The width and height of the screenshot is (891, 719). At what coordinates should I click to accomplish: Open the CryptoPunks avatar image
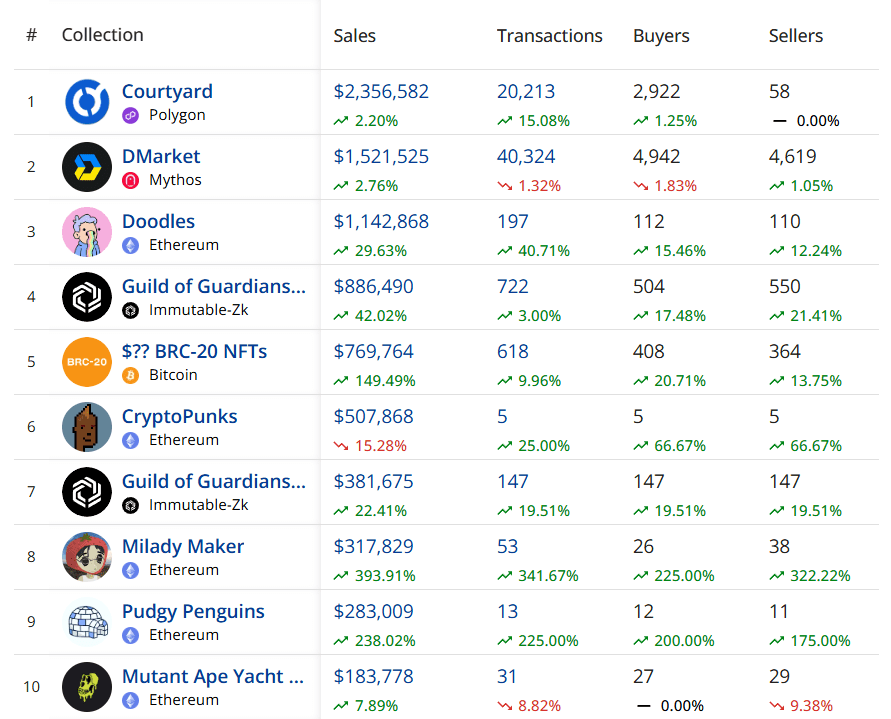tap(87, 427)
